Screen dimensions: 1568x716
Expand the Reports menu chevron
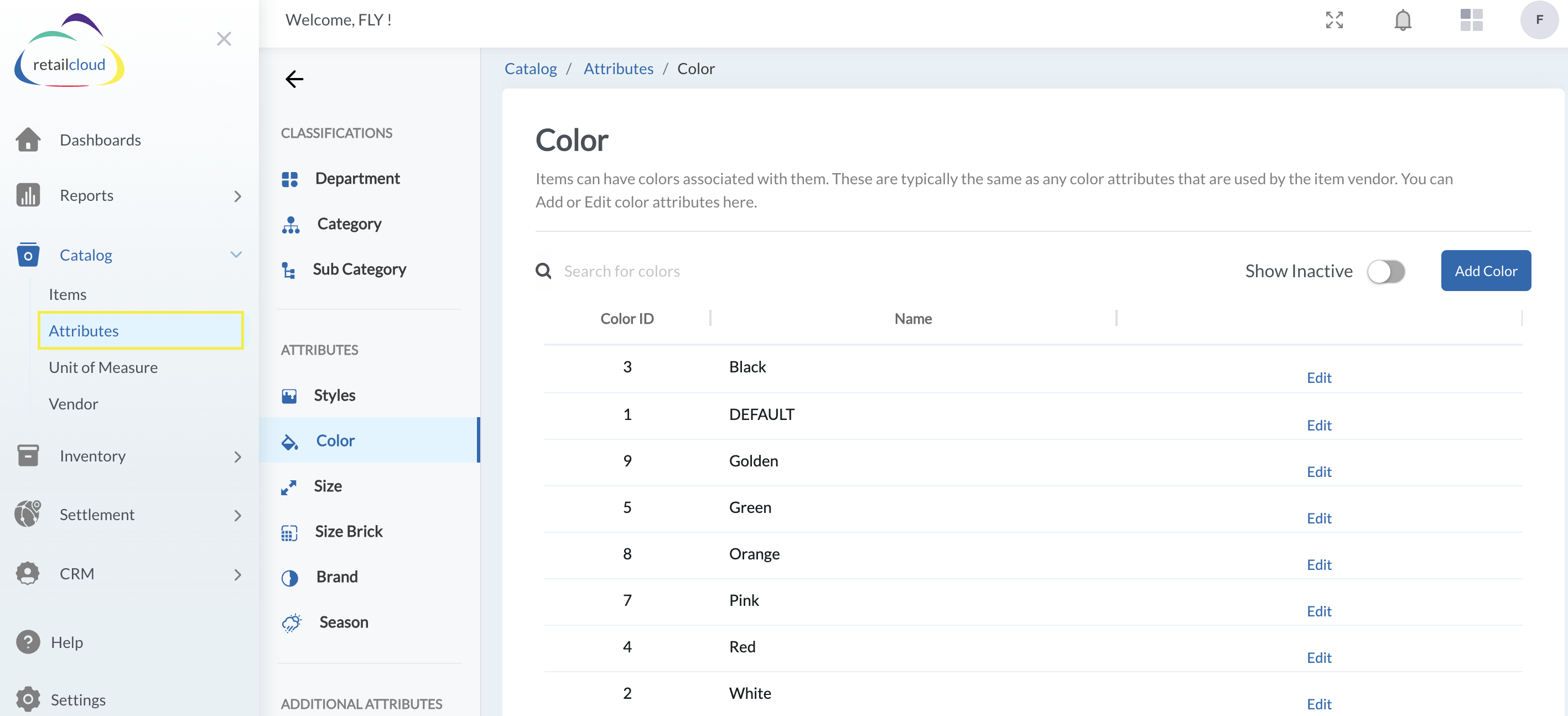(237, 196)
